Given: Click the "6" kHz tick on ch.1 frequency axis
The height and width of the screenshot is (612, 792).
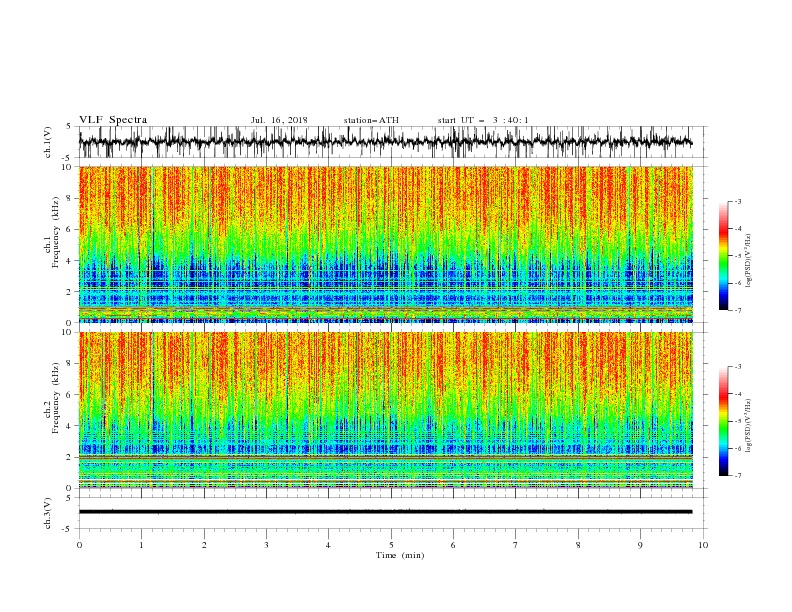Looking at the screenshot, I should point(70,229).
